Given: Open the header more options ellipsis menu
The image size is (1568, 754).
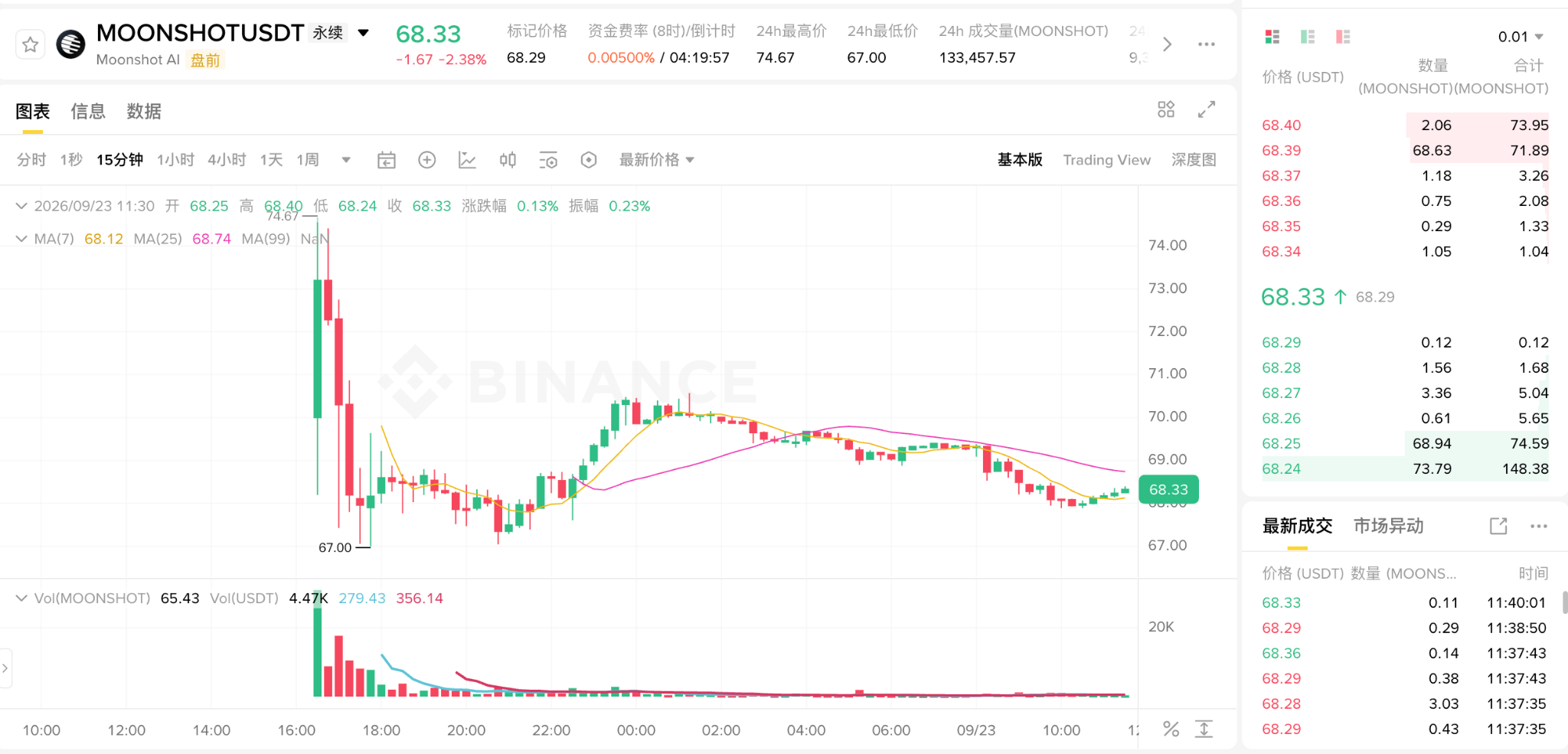Looking at the screenshot, I should point(1207,44).
